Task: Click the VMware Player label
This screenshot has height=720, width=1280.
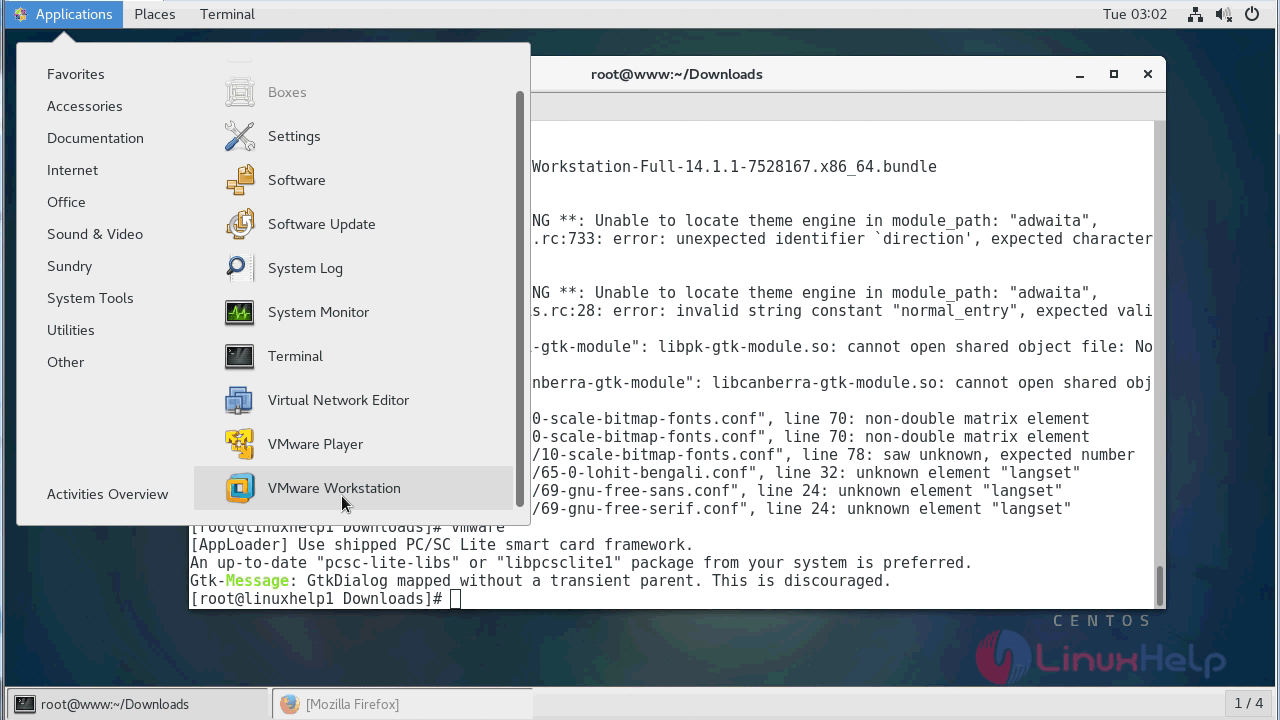Action: (315, 444)
